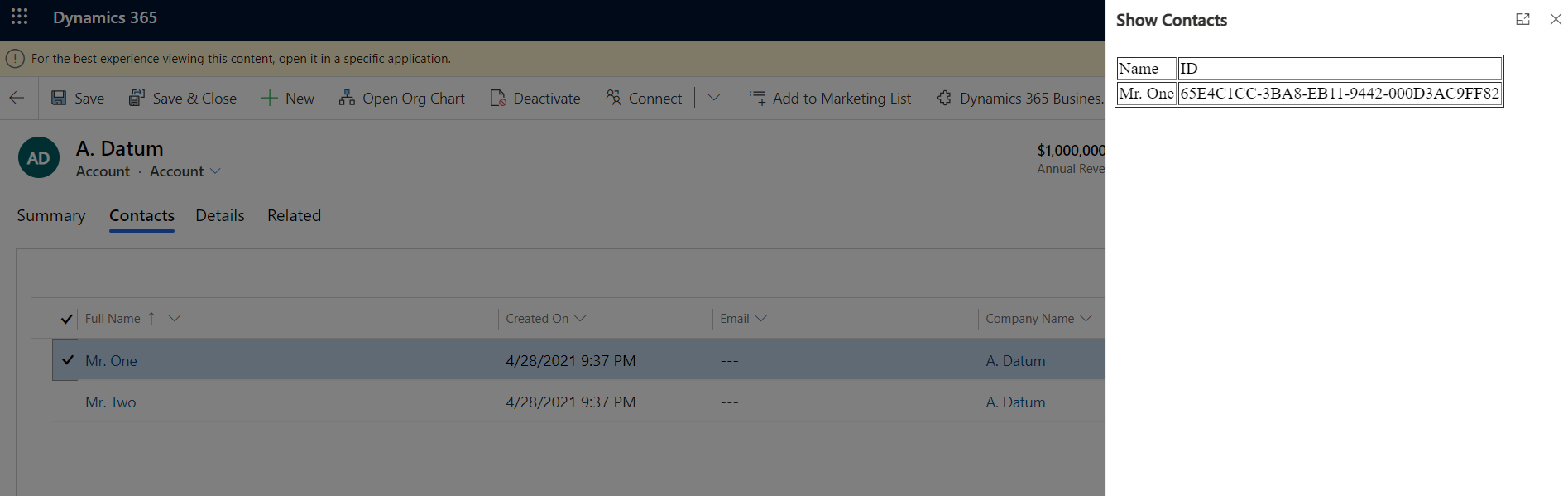The width and height of the screenshot is (1568, 496).
Task: Click the Add to Marketing List icon
Action: pyautogui.click(x=757, y=98)
